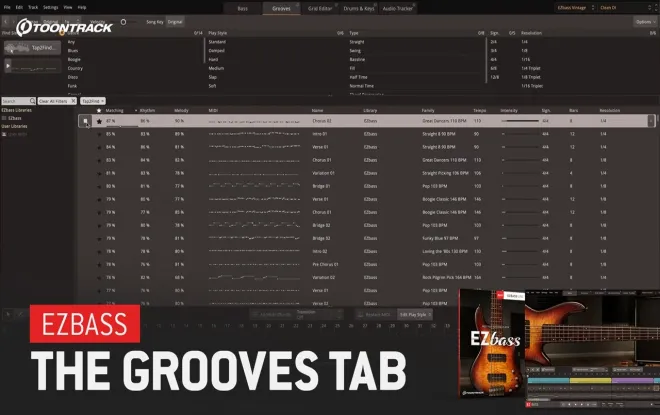Screen dimensions: 660x415
Task: Open the Tap2Find recorder button
Action: (x=32, y=48)
